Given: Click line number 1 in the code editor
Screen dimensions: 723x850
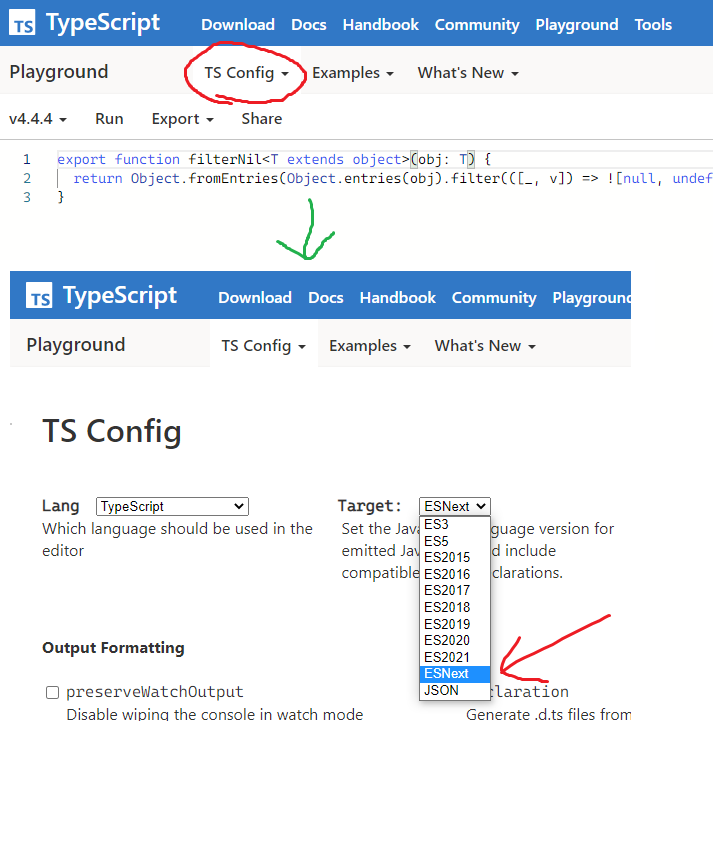Looking at the screenshot, I should click(27, 159).
